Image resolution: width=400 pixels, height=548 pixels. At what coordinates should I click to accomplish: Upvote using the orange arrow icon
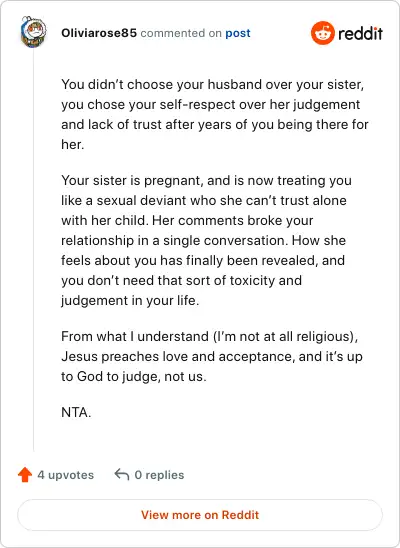point(25,474)
